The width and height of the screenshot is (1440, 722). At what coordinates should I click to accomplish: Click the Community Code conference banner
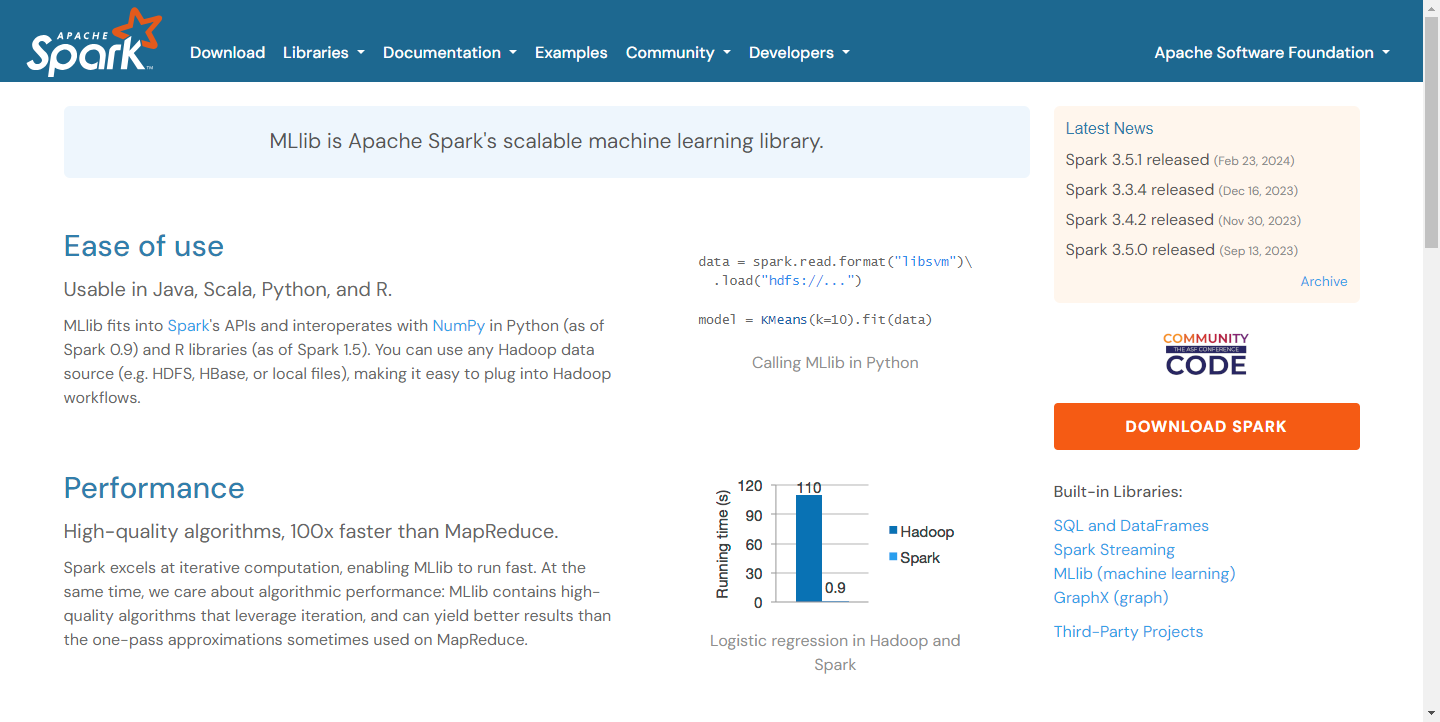[x=1206, y=354]
